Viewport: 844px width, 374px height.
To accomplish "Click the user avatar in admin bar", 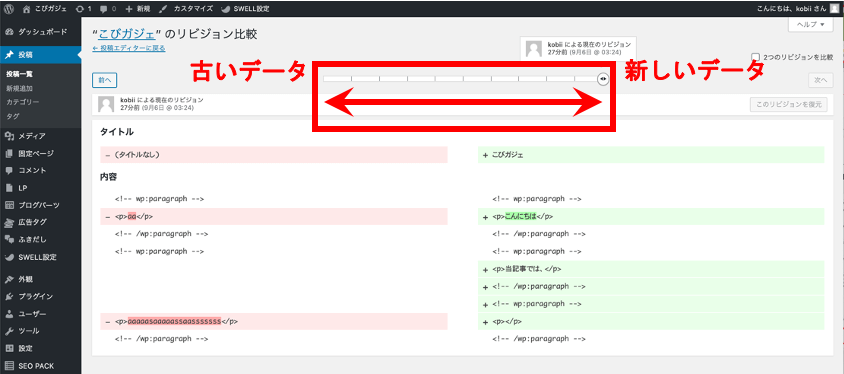I will [834, 9].
